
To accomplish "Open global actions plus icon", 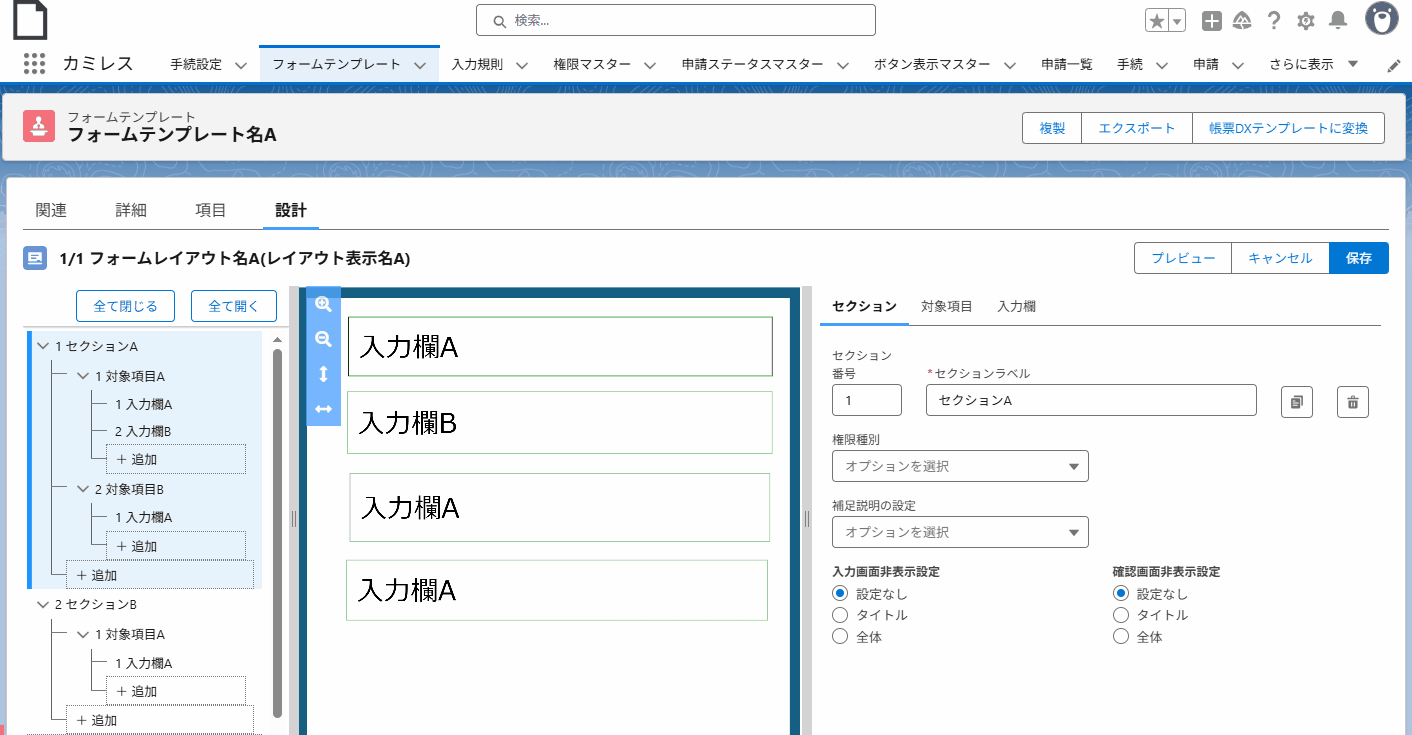I will pyautogui.click(x=1211, y=21).
